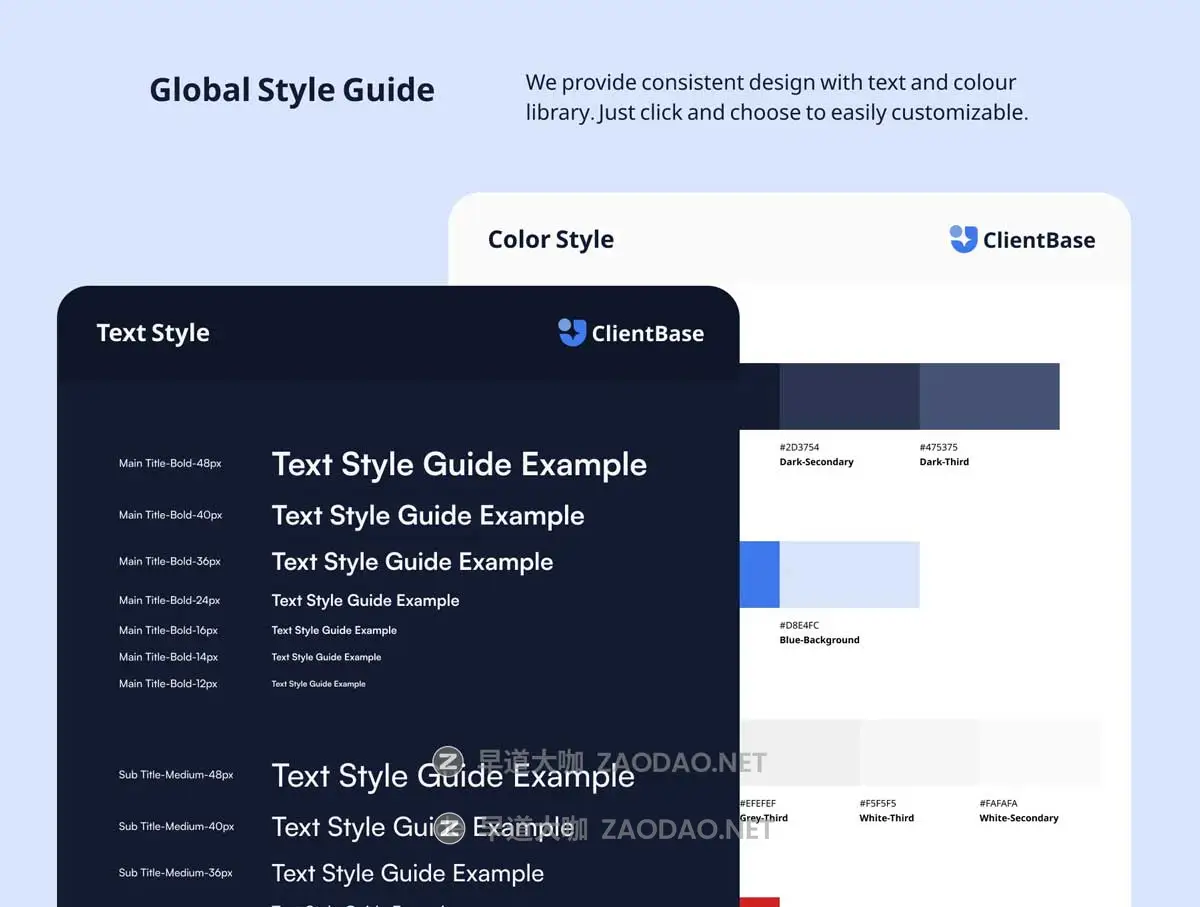This screenshot has height=907, width=1200.
Task: Click the 'Dark-Secondary' color name
Action: coord(817,462)
